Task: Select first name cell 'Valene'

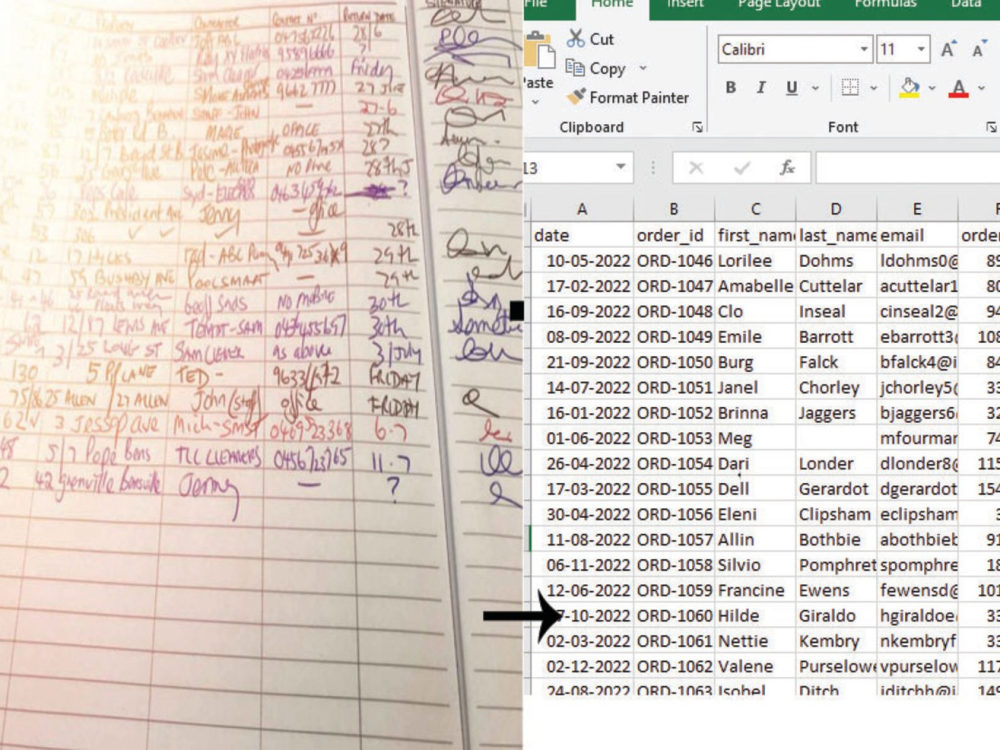Action: 755,666
